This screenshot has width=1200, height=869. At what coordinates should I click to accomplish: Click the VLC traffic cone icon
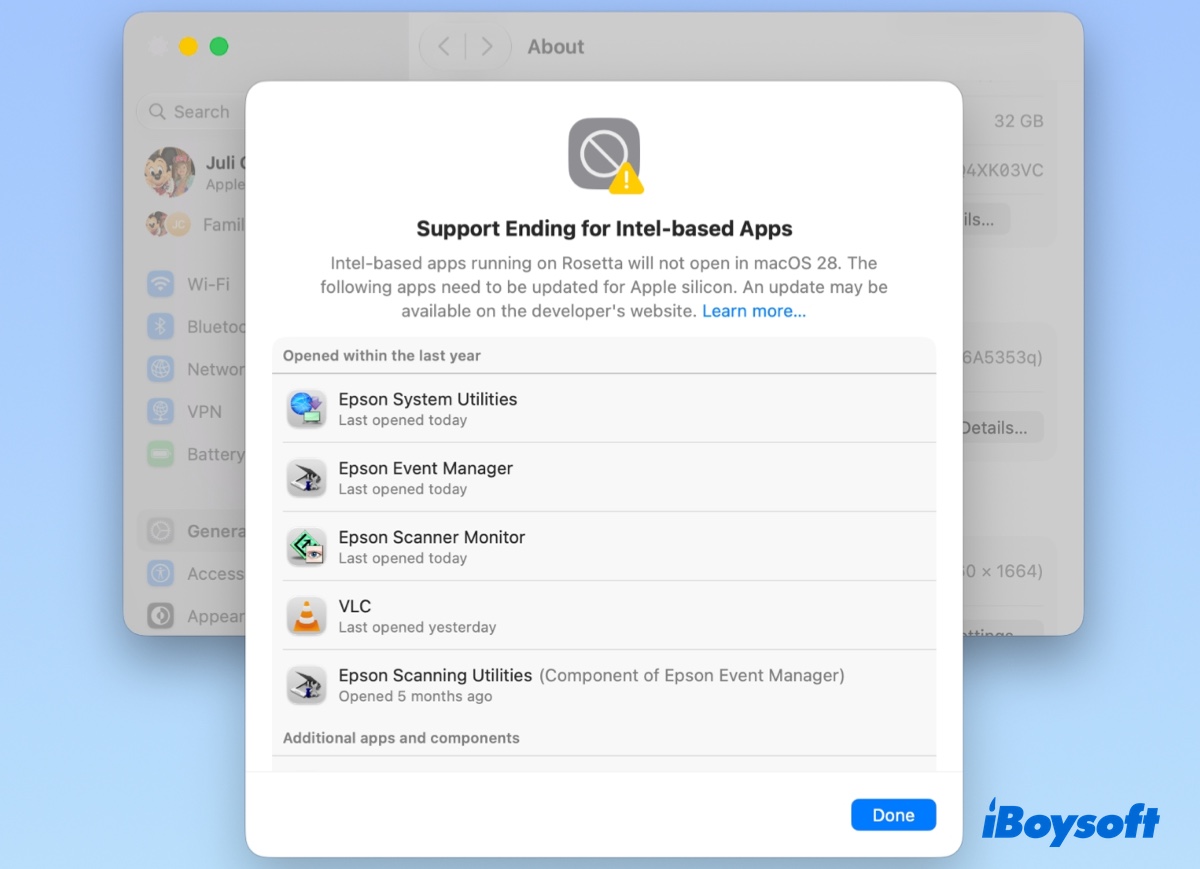click(x=306, y=616)
